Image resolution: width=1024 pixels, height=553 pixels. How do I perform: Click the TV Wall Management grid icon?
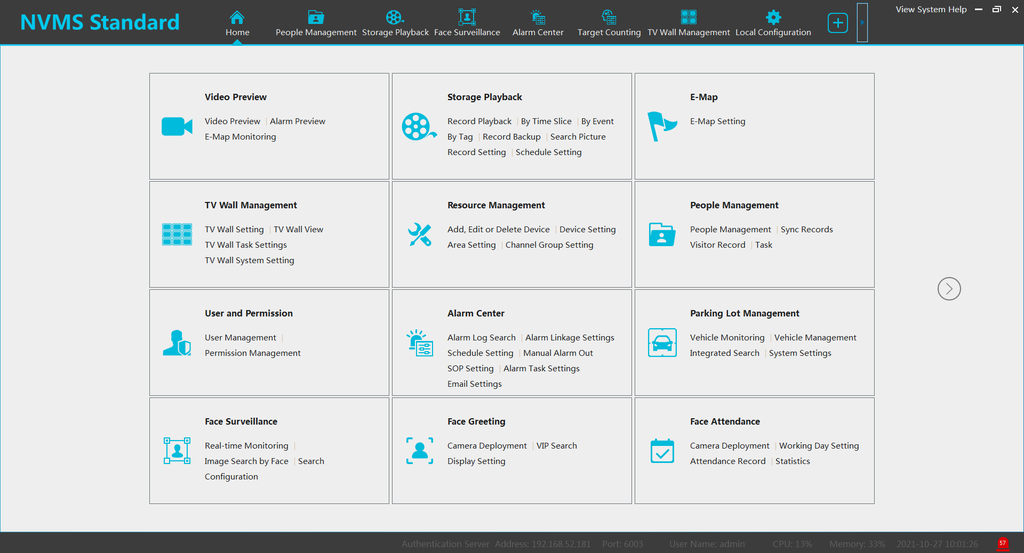click(177, 235)
